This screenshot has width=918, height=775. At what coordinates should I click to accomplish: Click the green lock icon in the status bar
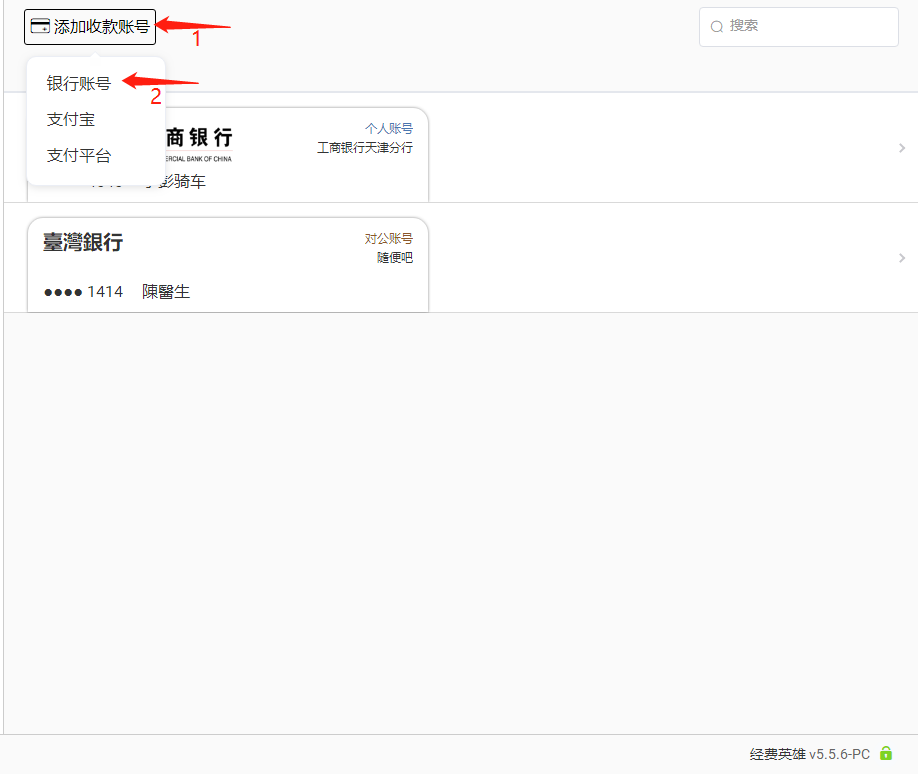[x=885, y=754]
